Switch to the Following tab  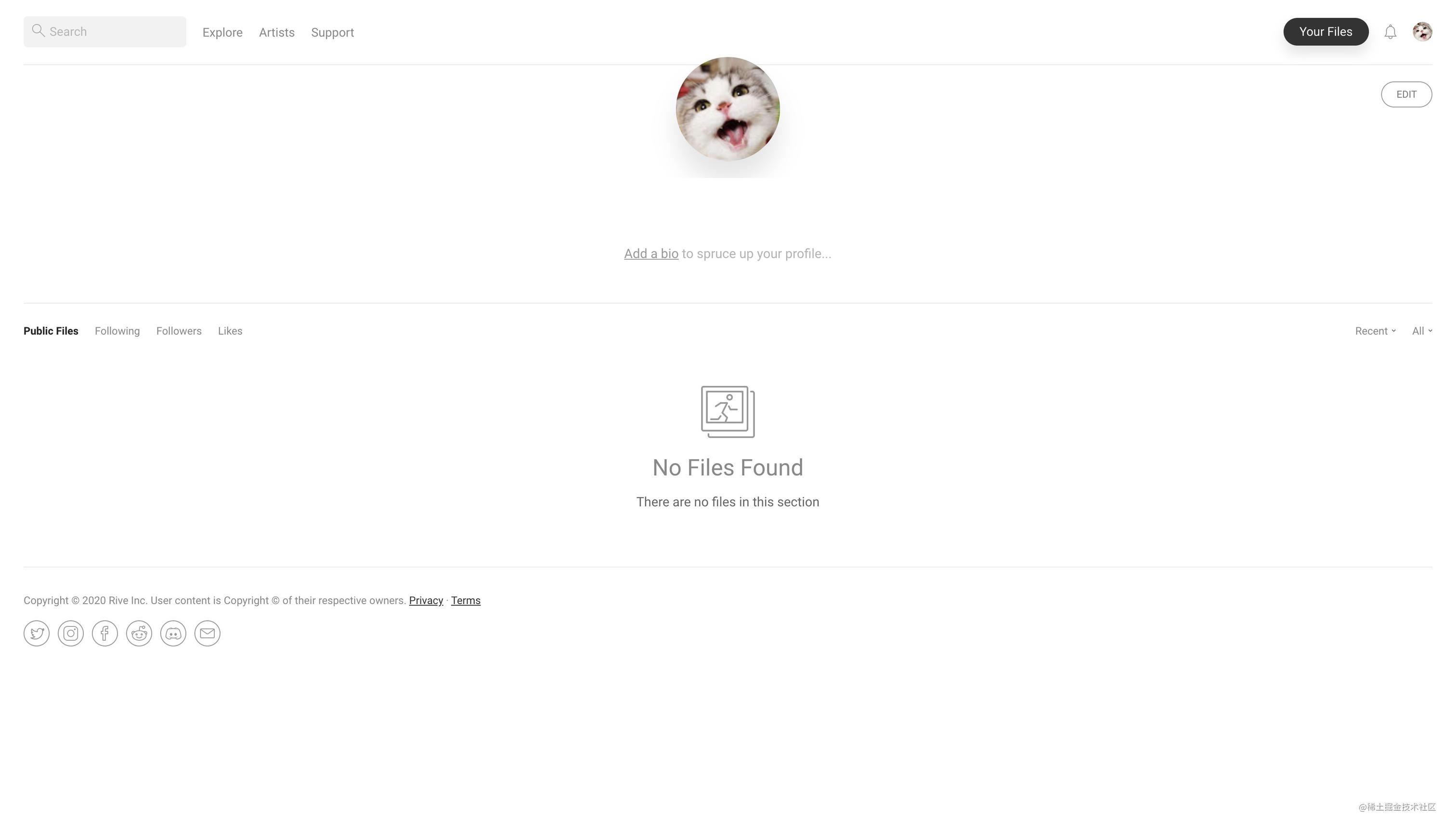click(x=117, y=331)
